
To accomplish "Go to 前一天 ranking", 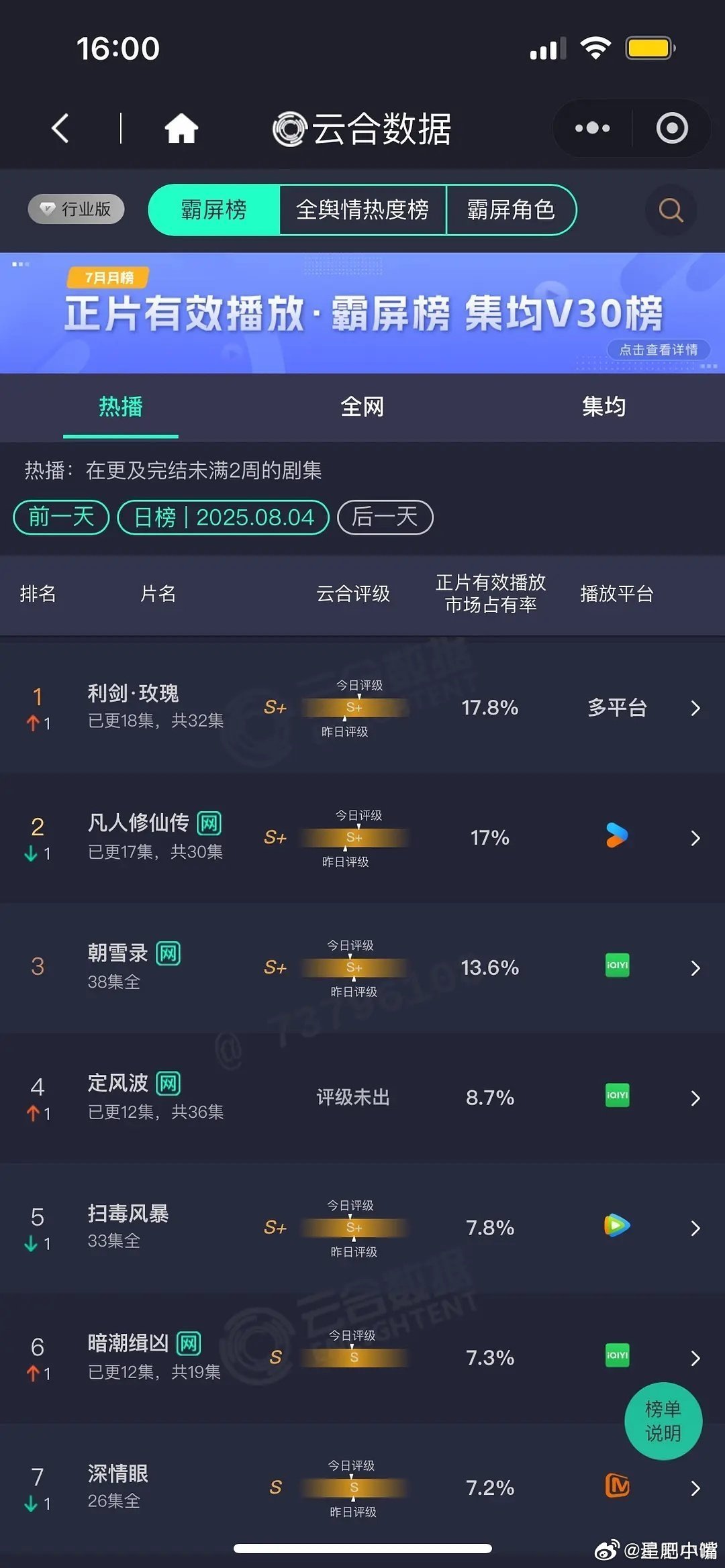I will 61,517.
